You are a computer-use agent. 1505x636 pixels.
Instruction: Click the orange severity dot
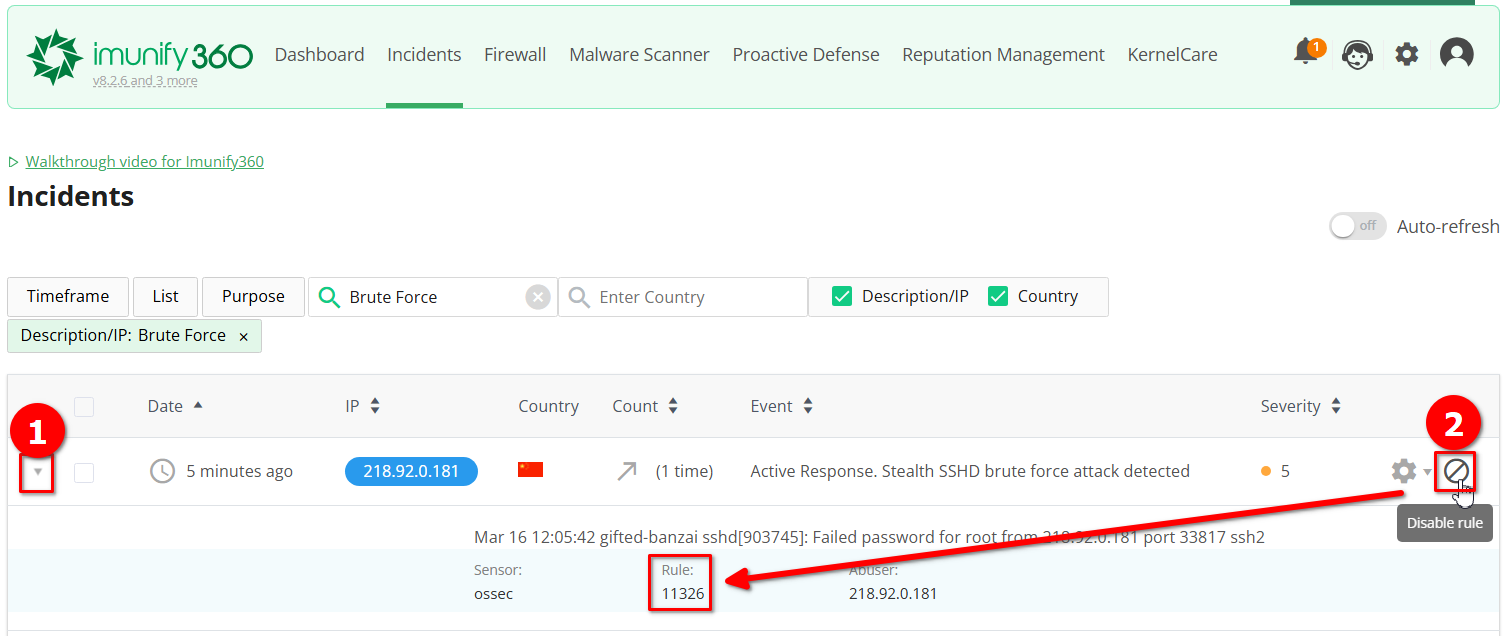[x=1266, y=471]
